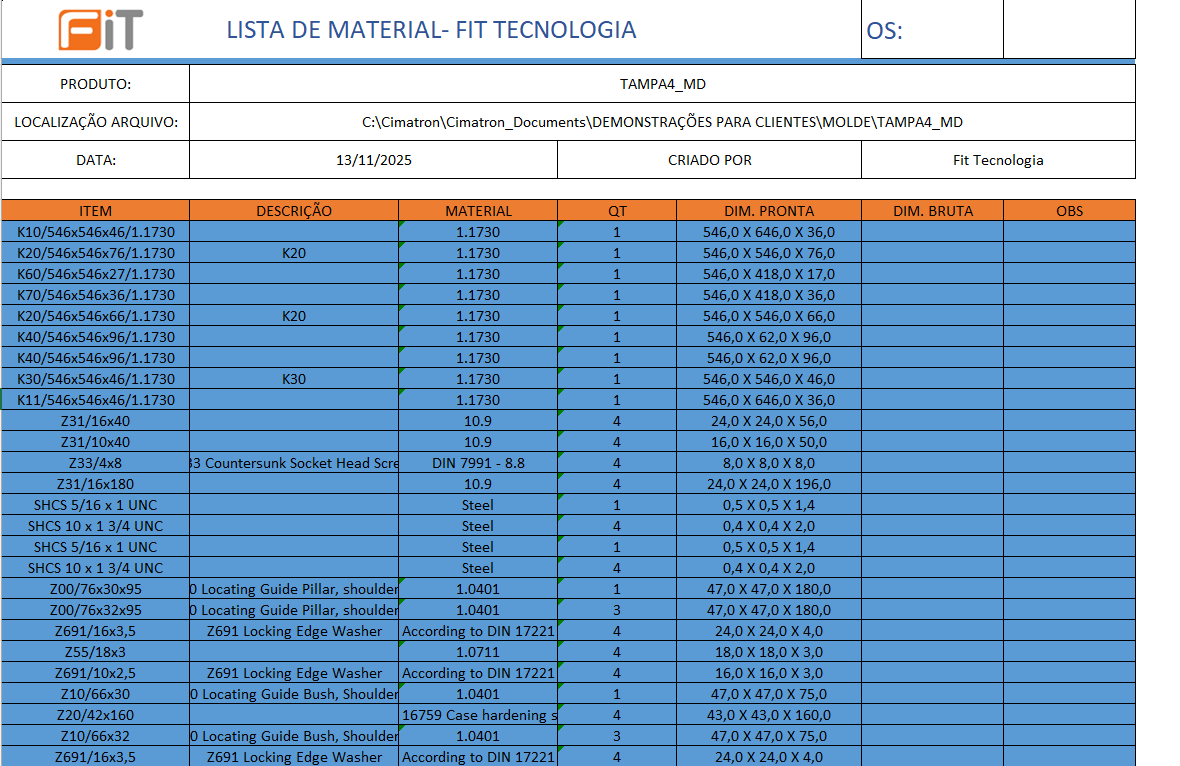Select the DESCRIÇÃO column header

coord(294,211)
